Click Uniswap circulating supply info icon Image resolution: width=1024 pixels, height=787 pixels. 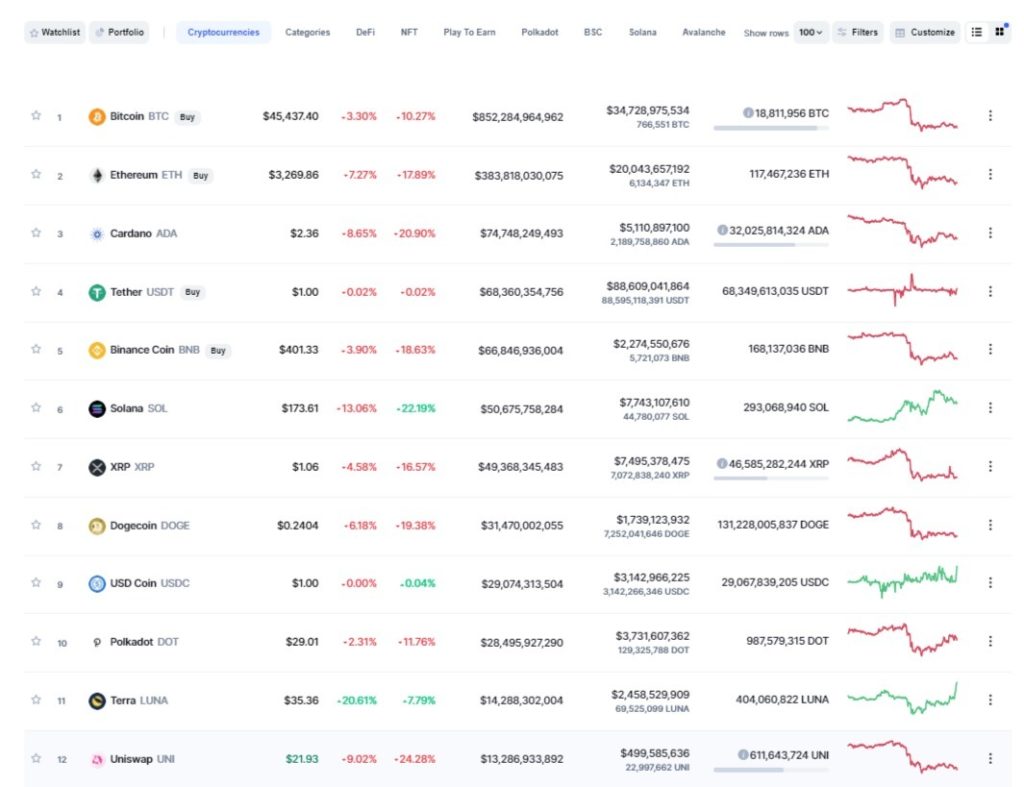[743, 754]
